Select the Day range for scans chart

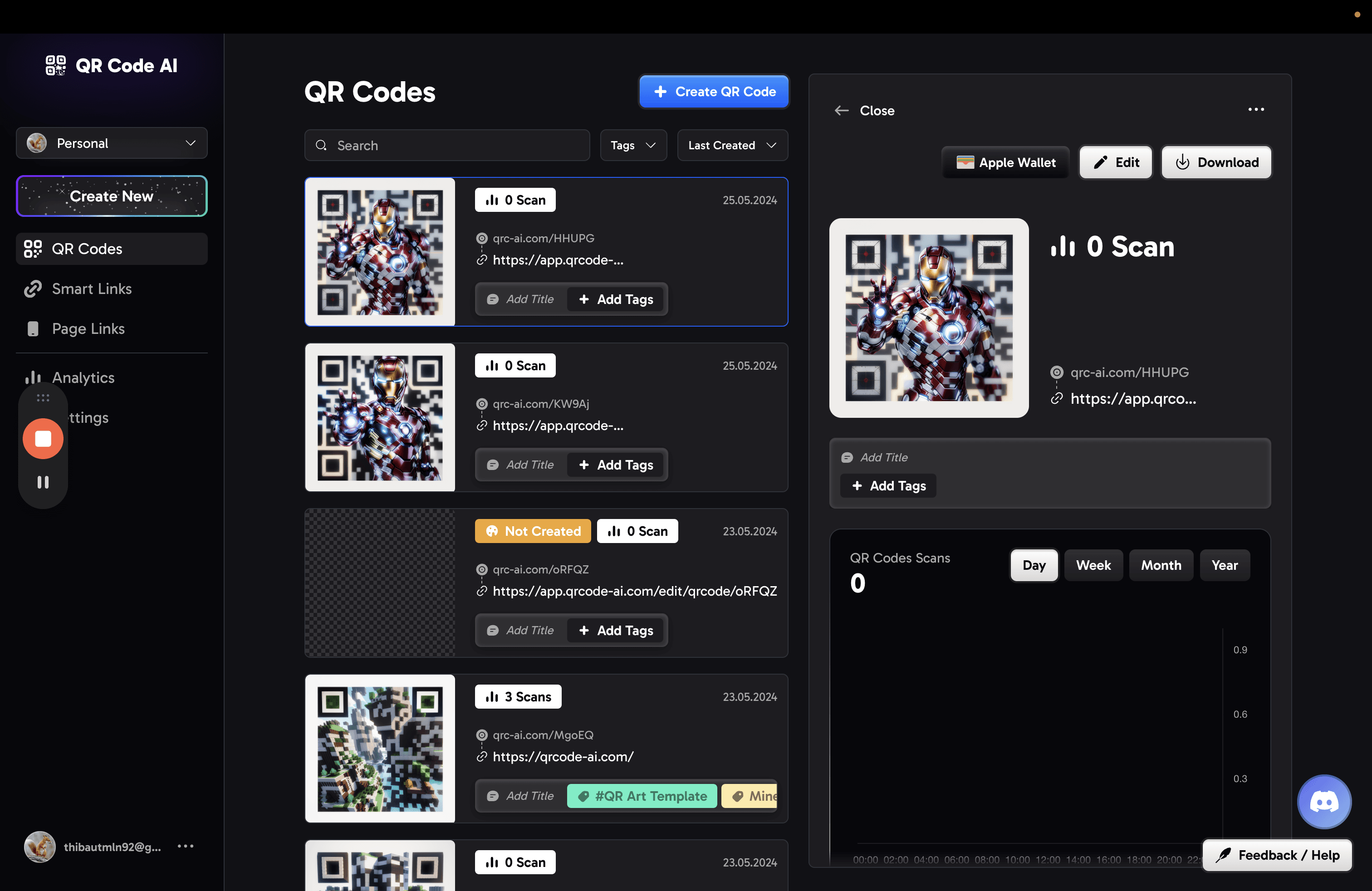[x=1034, y=565]
